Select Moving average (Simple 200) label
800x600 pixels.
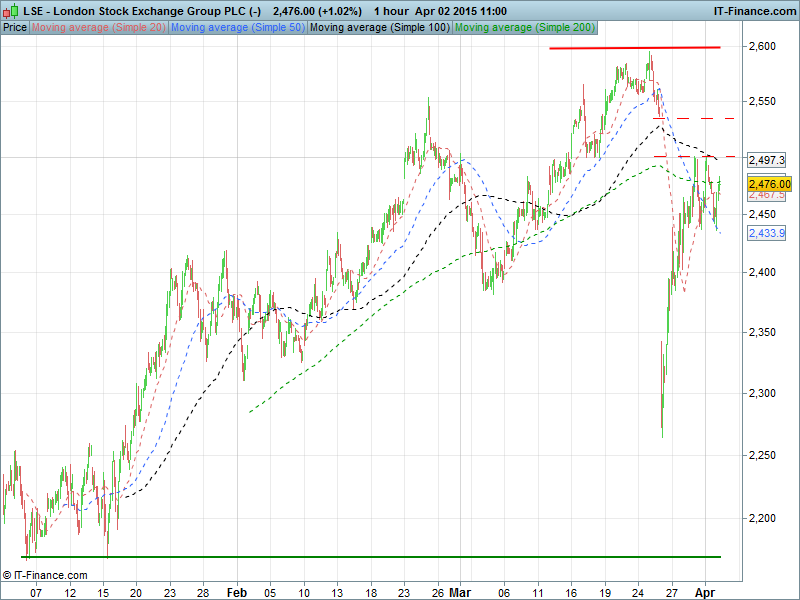pyautogui.click(x=525, y=27)
